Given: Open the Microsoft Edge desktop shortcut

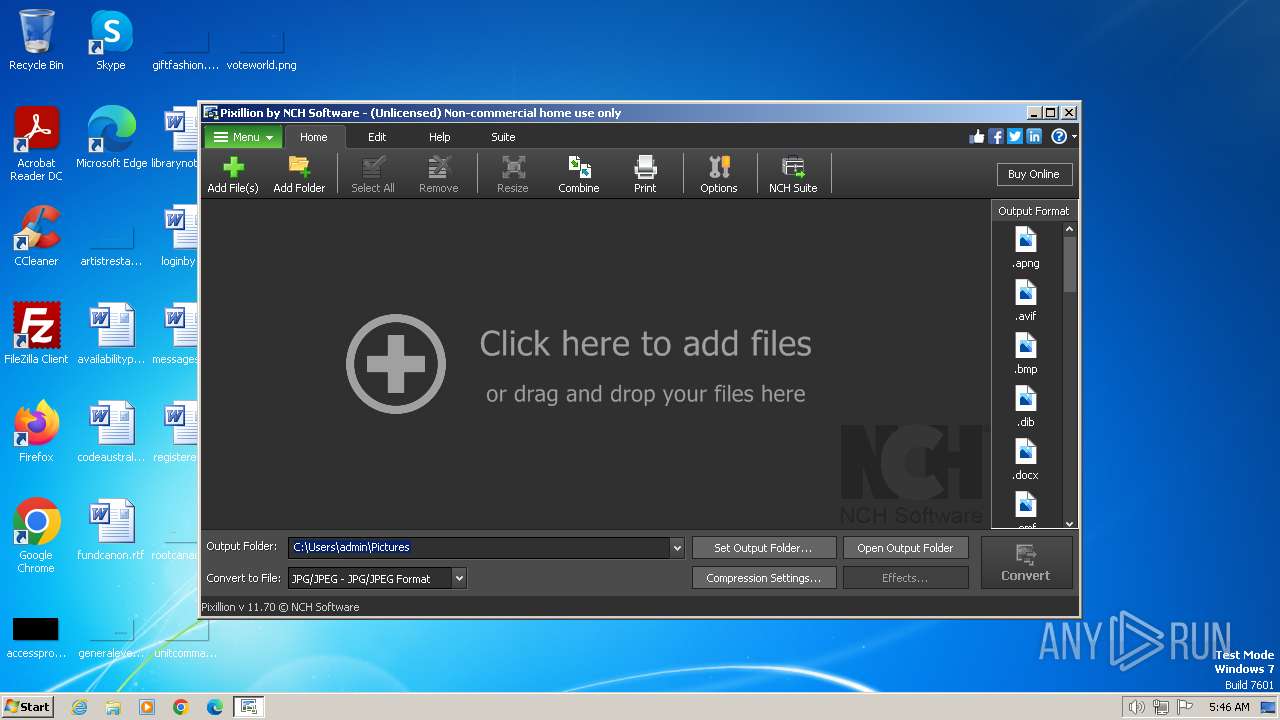Looking at the screenshot, I should (111, 137).
